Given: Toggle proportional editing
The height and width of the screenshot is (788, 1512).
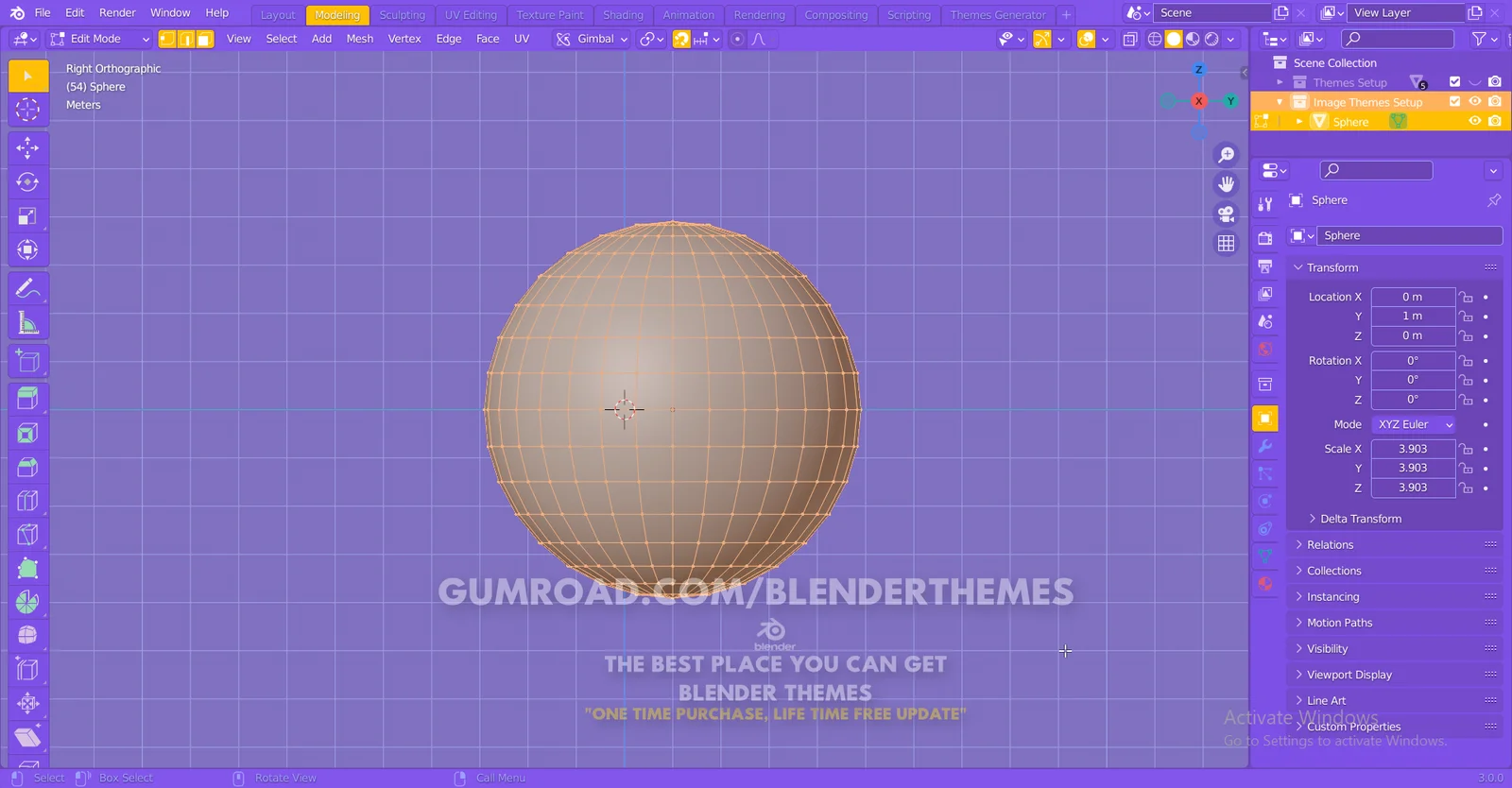Looking at the screenshot, I should pos(737,39).
